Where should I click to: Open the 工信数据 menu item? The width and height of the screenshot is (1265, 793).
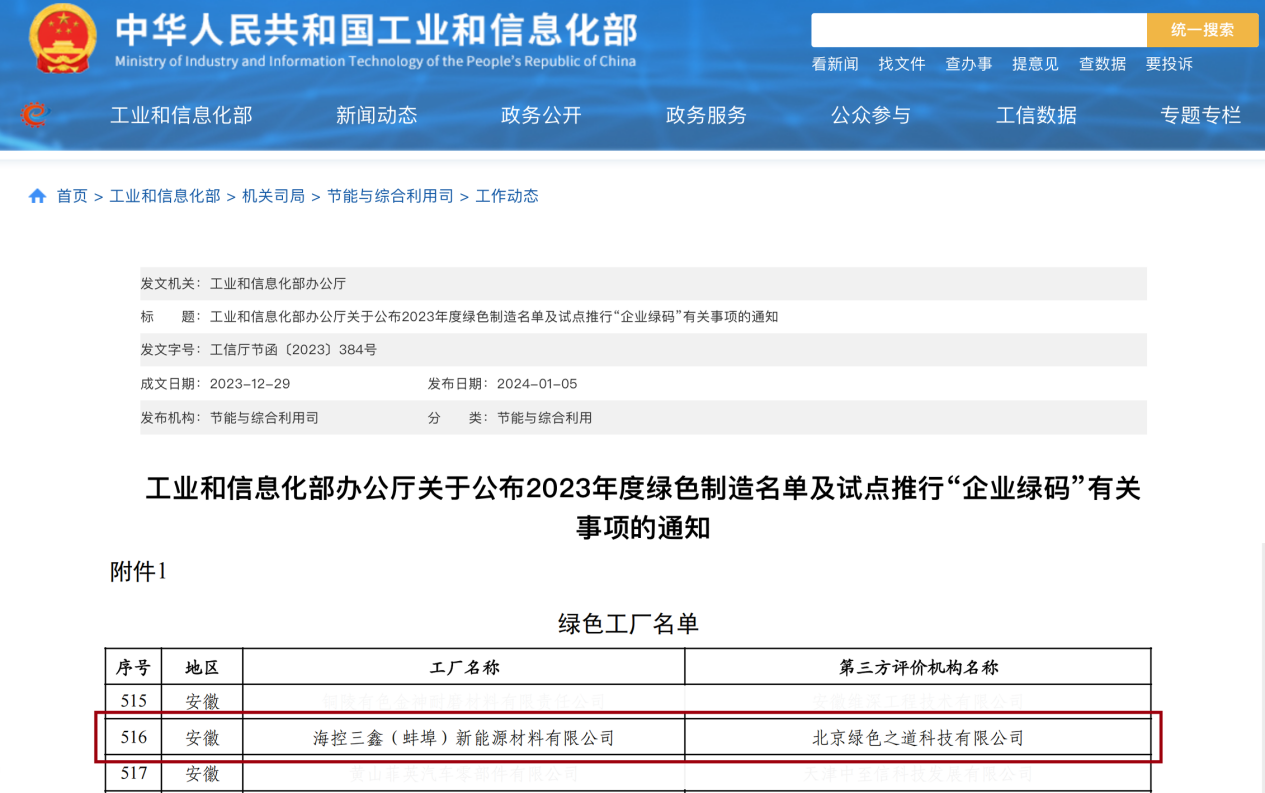pyautogui.click(x=1036, y=114)
